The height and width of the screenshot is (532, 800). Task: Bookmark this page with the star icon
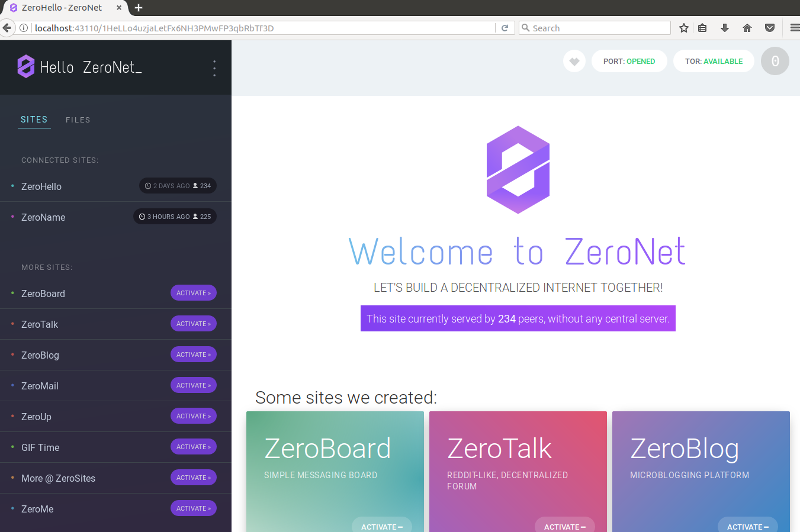(x=684, y=28)
